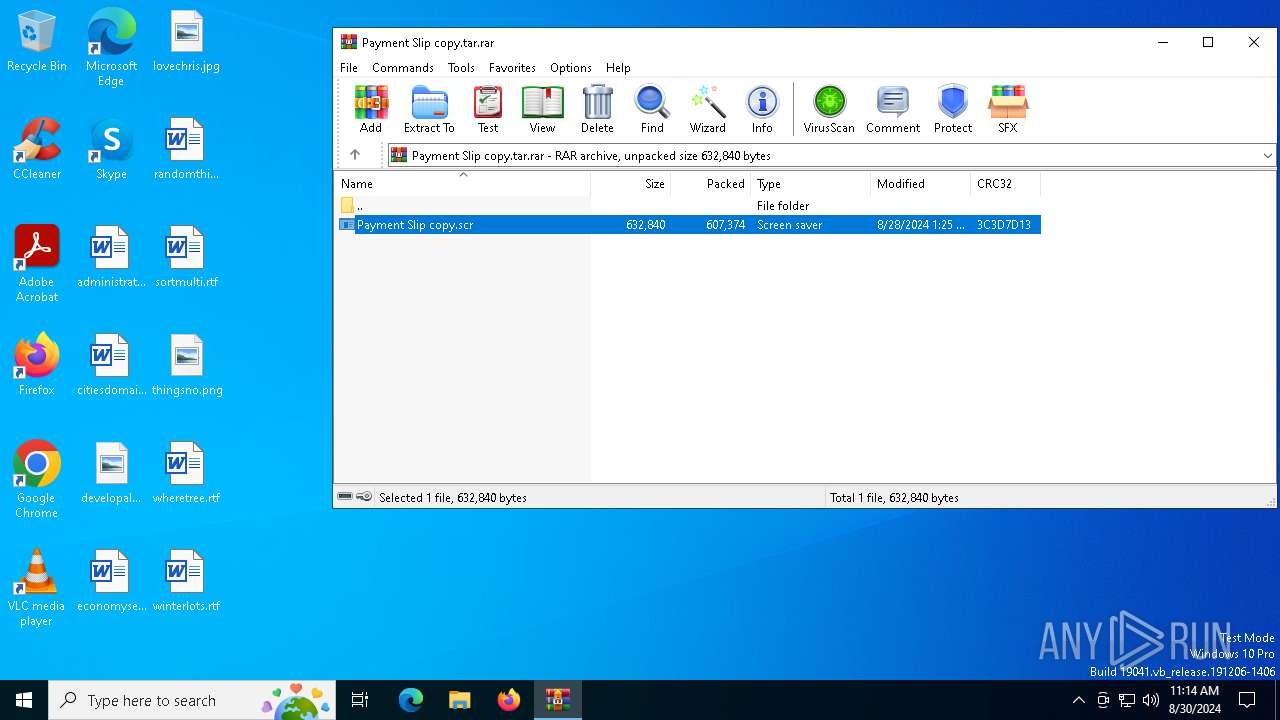Open the Help menu

click(618, 68)
